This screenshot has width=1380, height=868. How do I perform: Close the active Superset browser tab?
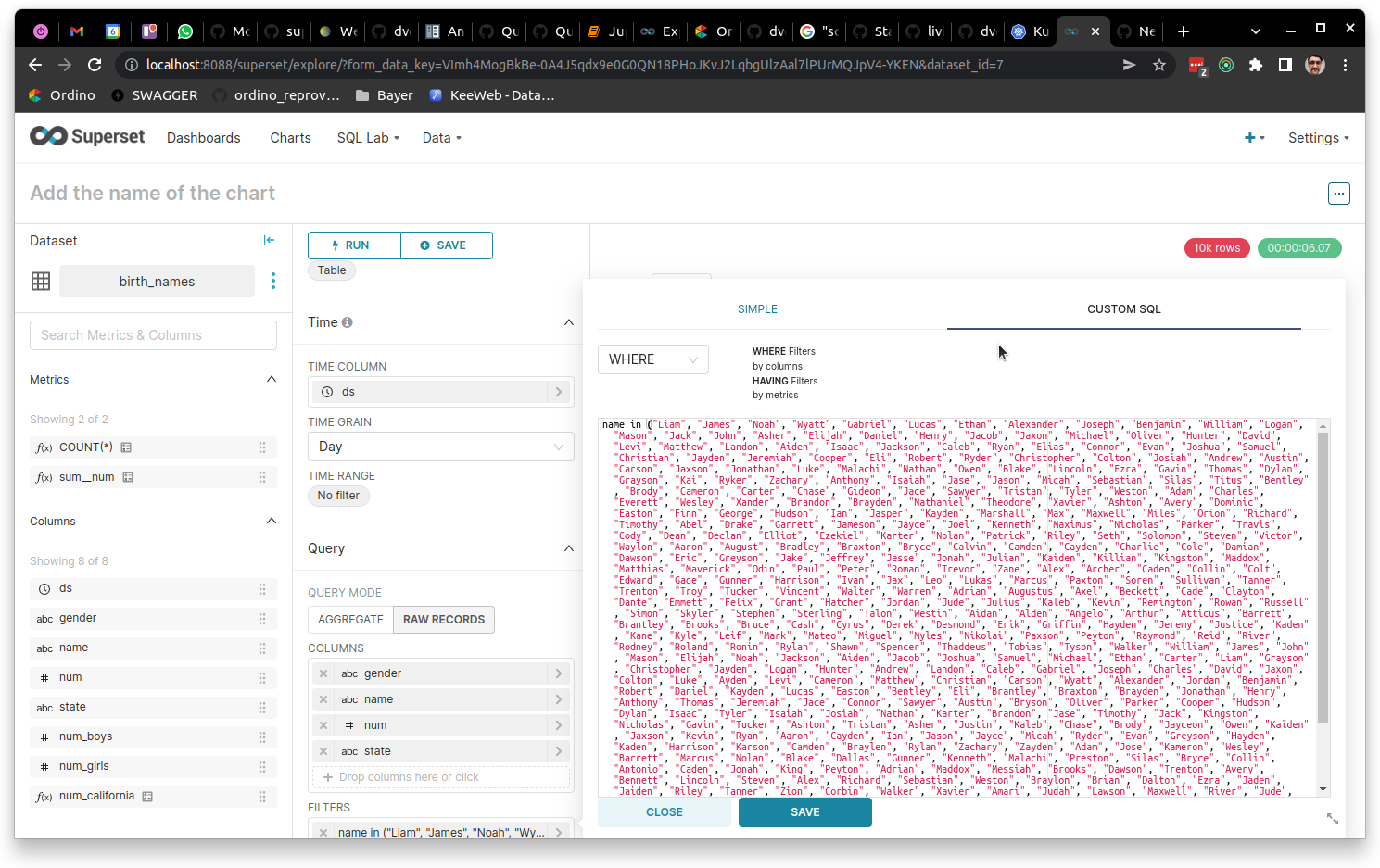click(1095, 31)
